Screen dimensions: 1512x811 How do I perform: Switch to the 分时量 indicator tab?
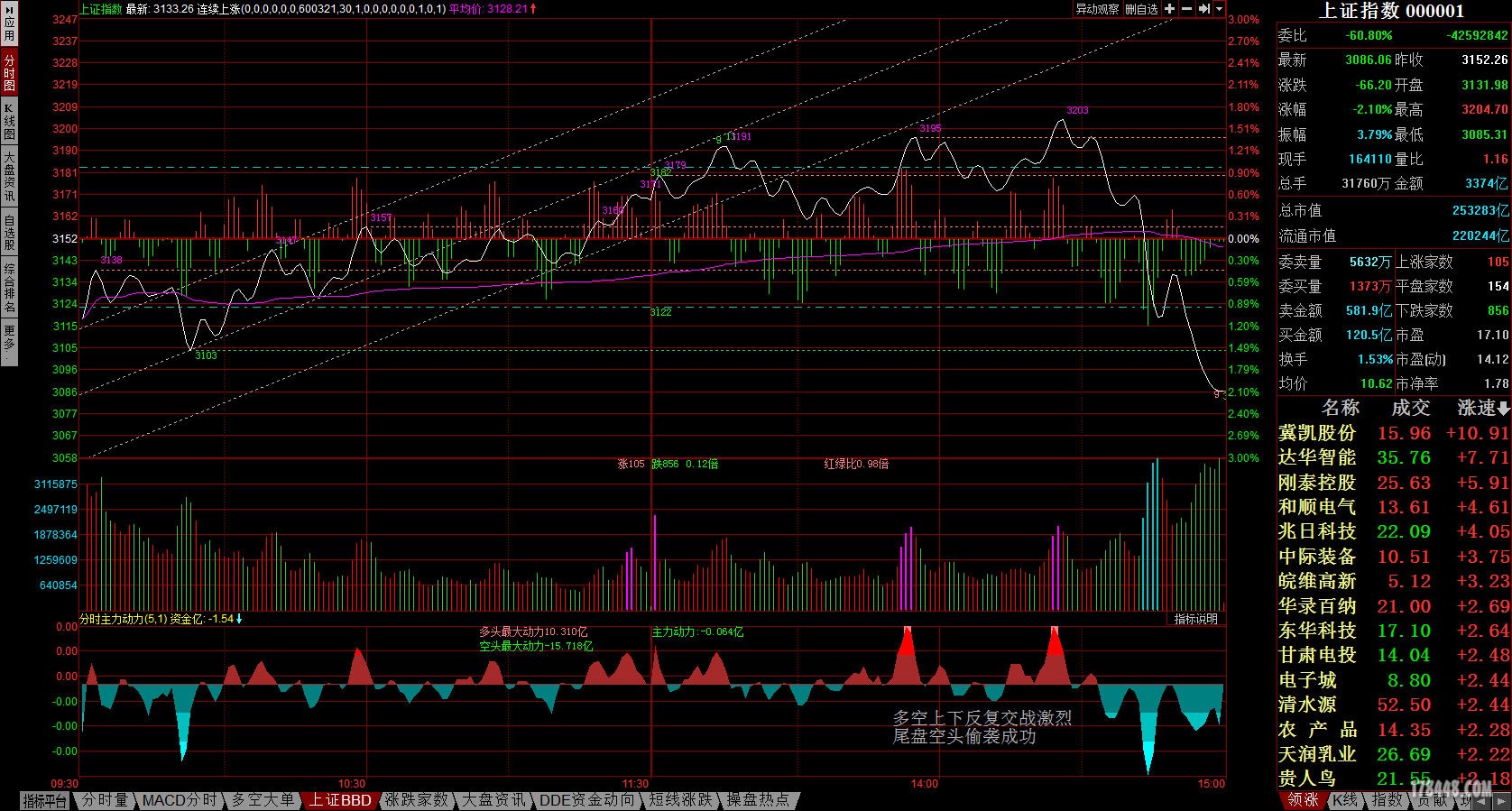tap(105, 800)
